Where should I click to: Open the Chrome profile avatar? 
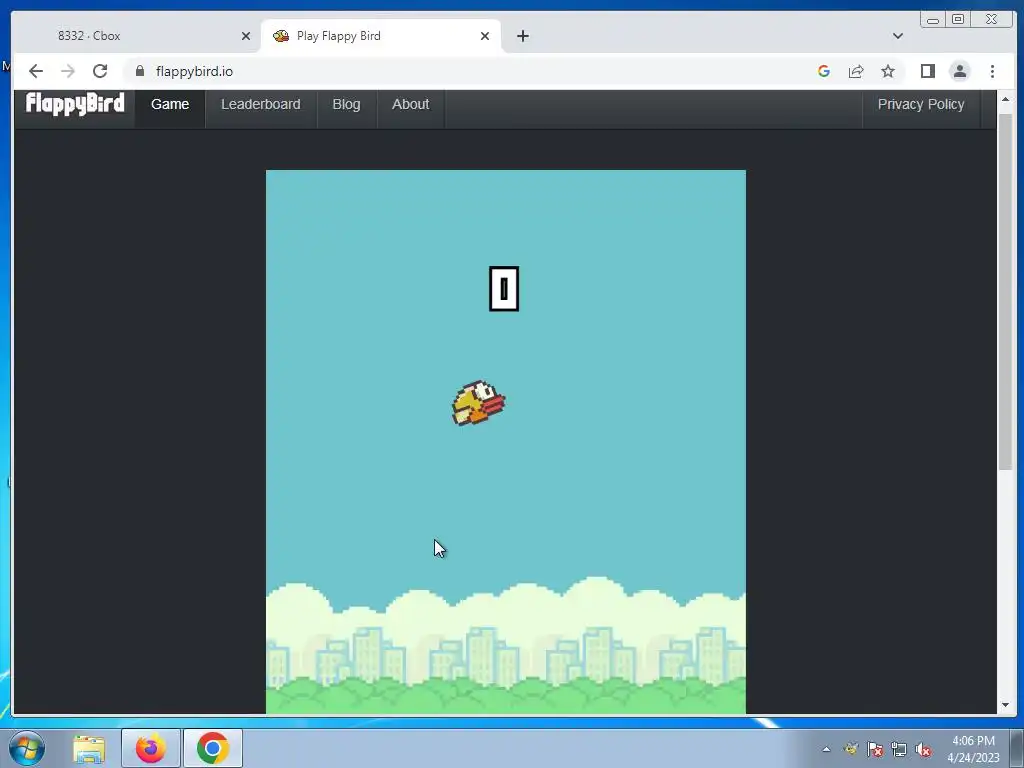(959, 71)
